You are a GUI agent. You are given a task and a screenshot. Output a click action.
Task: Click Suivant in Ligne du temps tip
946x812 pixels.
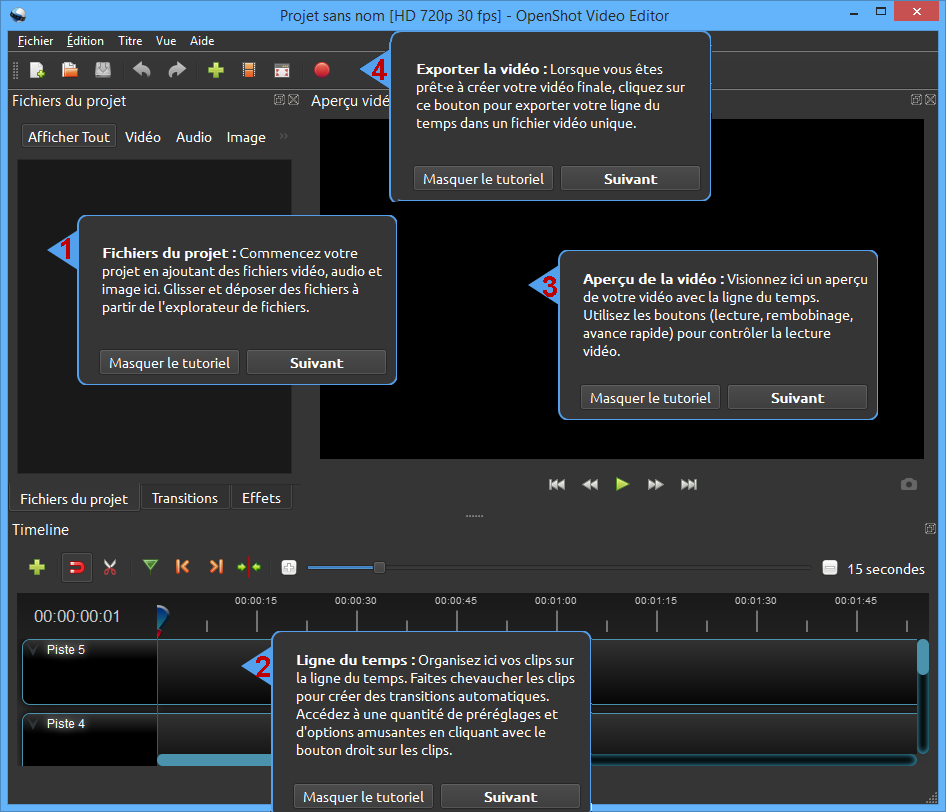pyautogui.click(x=510, y=796)
